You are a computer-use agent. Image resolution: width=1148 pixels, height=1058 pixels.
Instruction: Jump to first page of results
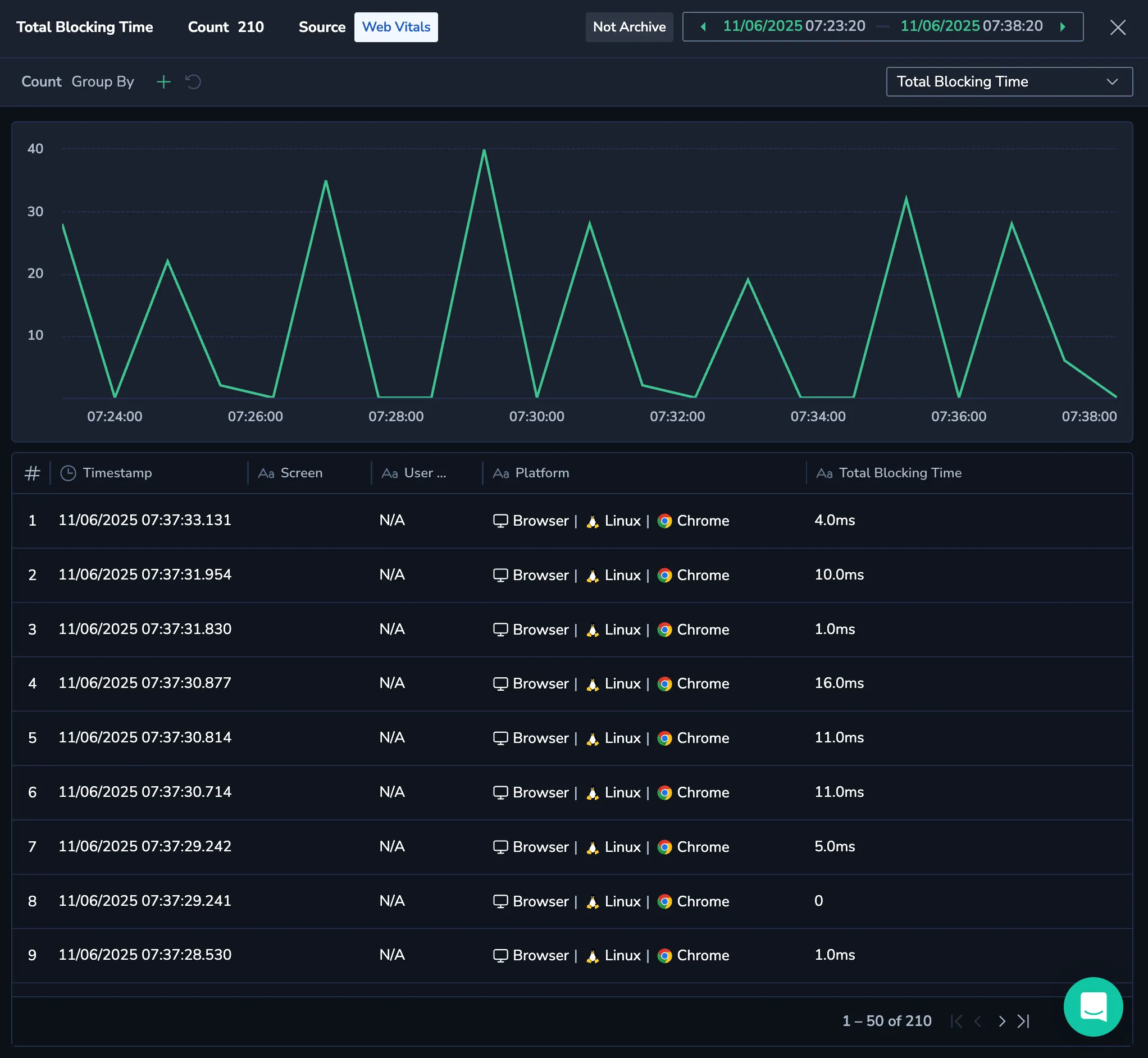956,1021
